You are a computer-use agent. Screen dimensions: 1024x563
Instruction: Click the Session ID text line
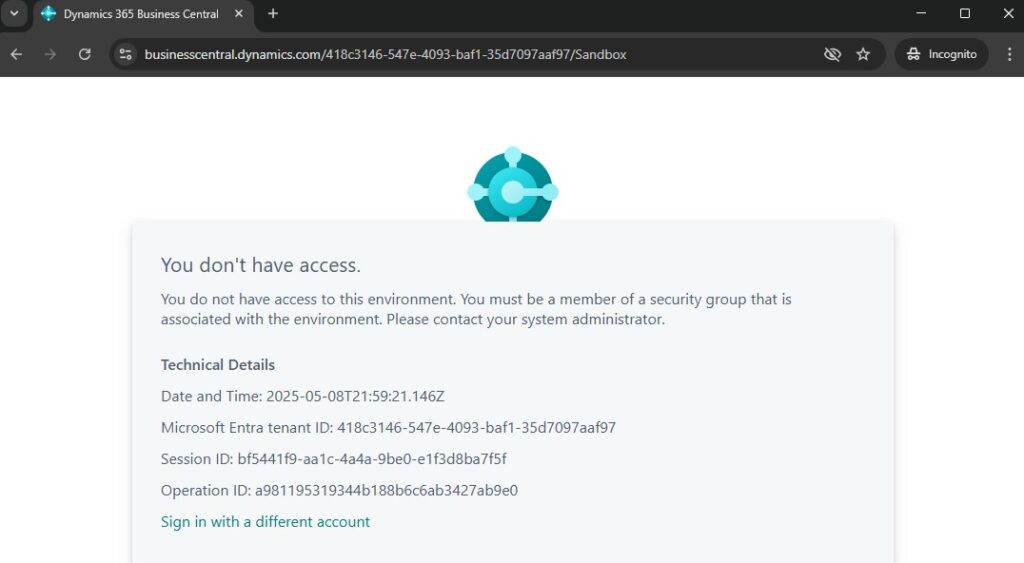pyautogui.click(x=334, y=459)
